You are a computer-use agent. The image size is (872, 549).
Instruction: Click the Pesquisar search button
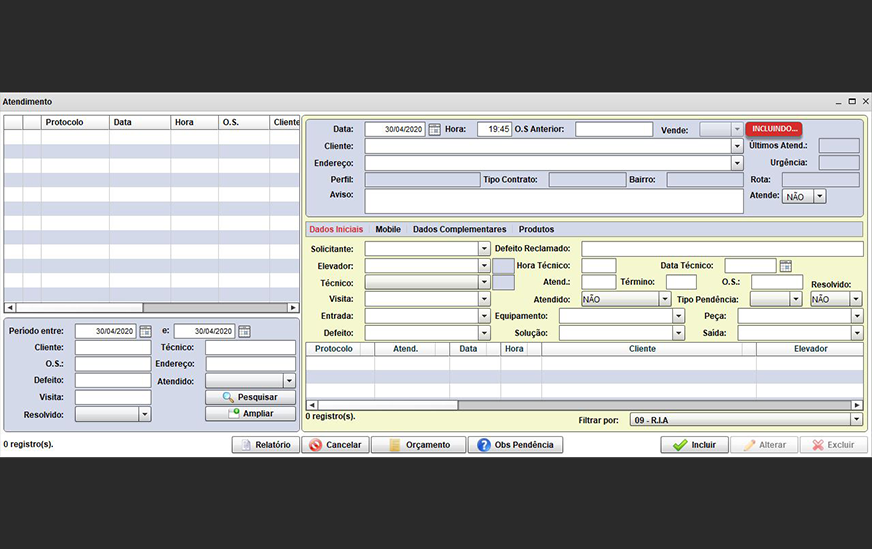tap(250, 397)
